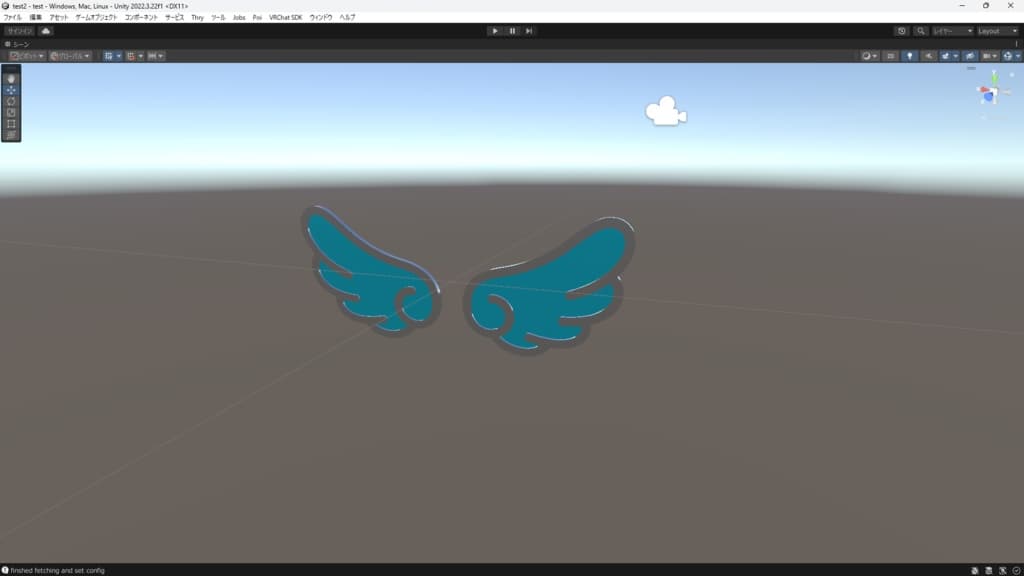Select the Move tool
The width and height of the screenshot is (1024, 576).
point(11,90)
